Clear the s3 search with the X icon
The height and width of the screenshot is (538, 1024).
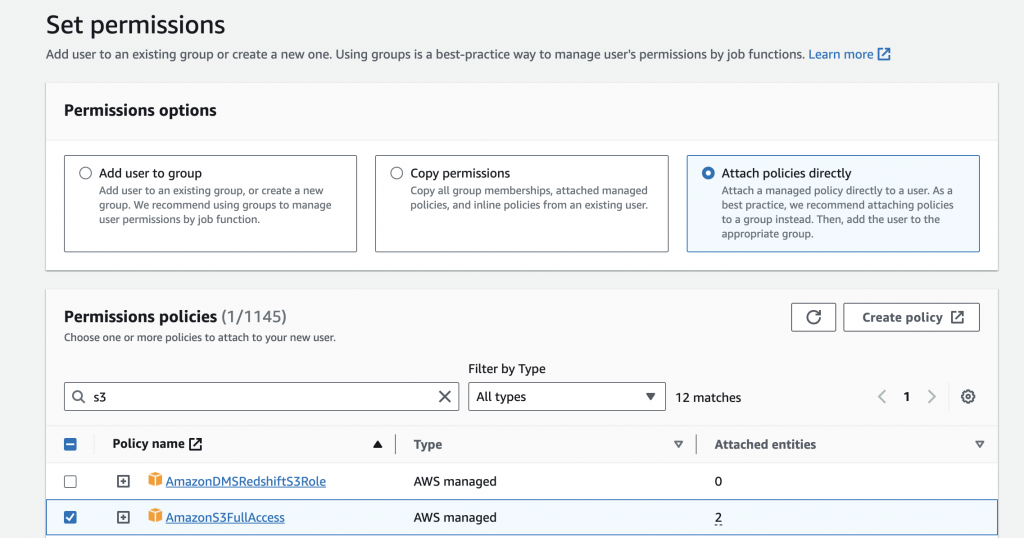click(x=445, y=397)
